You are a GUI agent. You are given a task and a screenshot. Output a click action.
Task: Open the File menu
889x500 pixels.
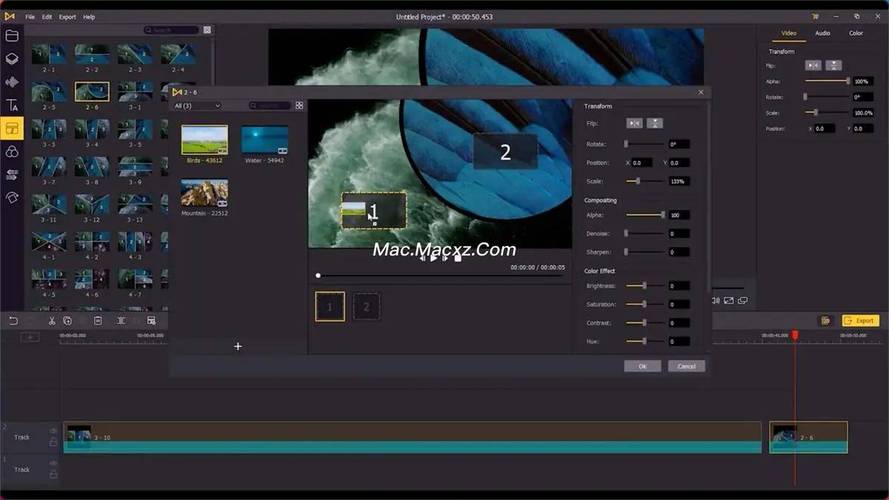tap(30, 17)
